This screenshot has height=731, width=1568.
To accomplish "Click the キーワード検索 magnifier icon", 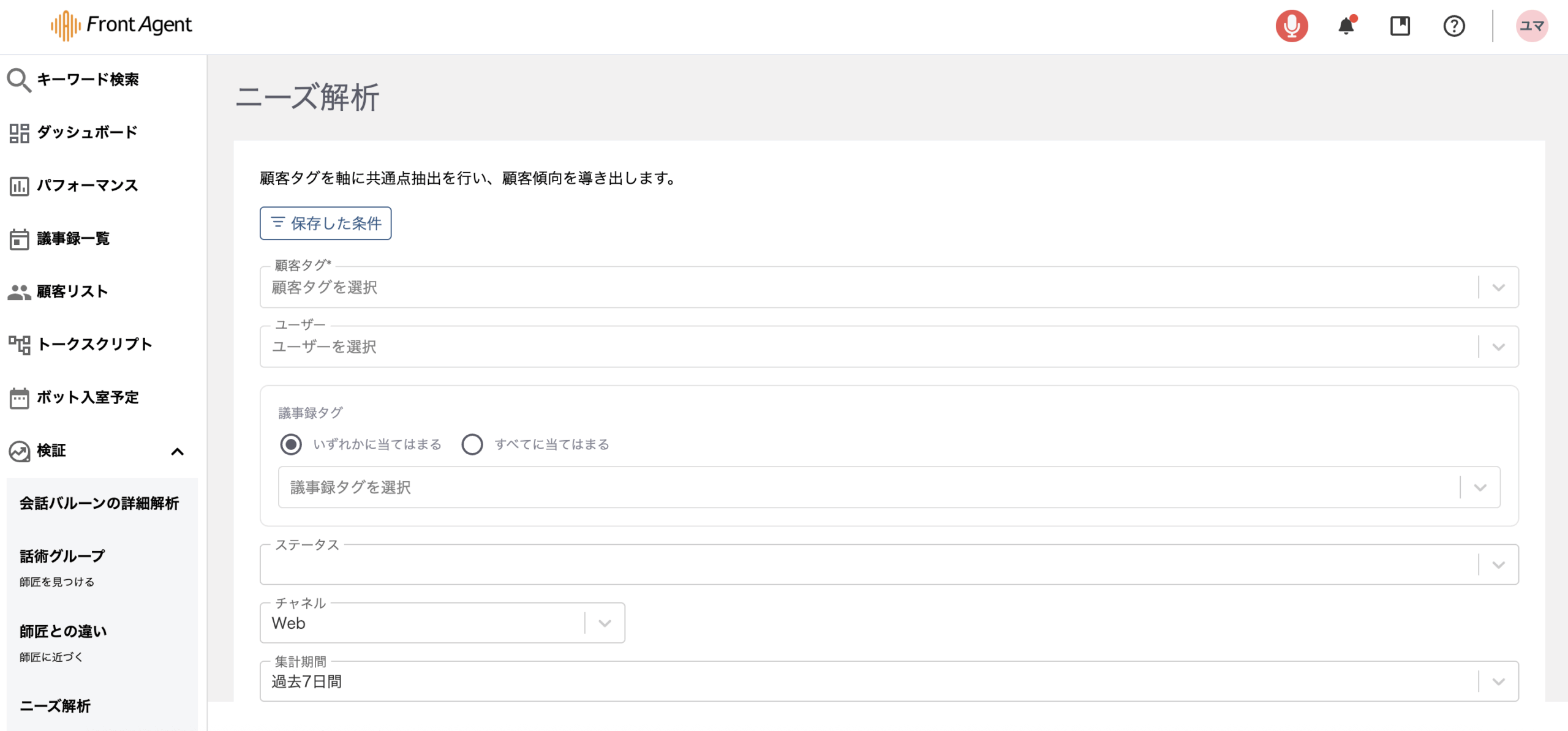I will [x=18, y=80].
